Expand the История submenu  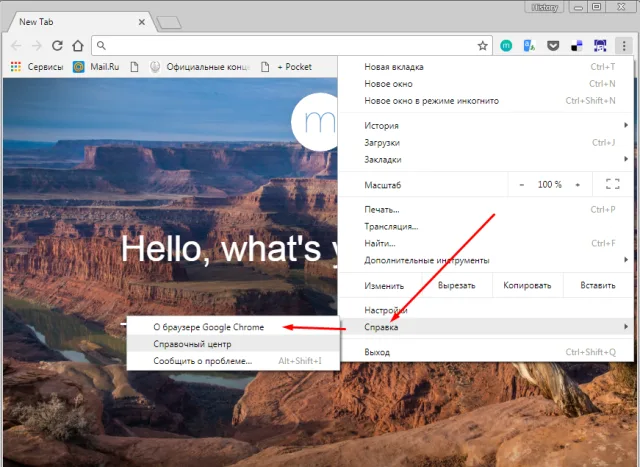486,126
